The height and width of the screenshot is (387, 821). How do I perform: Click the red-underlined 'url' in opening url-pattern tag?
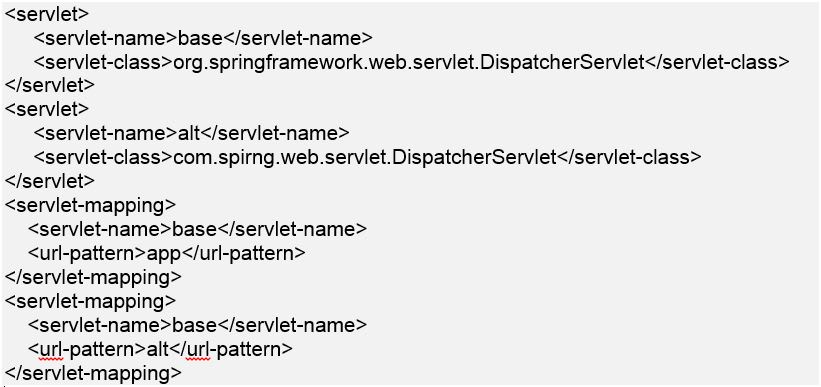51,349
